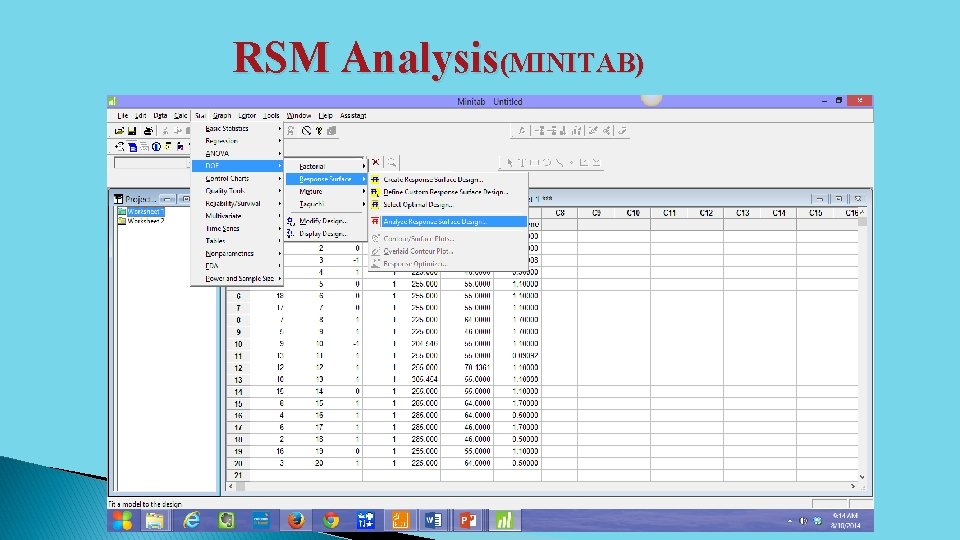Open PowerPoint from taskbar

(x=468, y=520)
